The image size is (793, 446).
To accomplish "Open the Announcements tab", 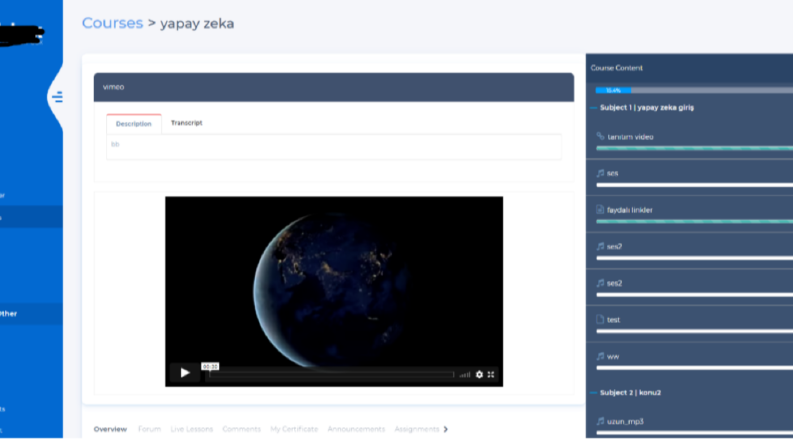I will (x=356, y=429).
